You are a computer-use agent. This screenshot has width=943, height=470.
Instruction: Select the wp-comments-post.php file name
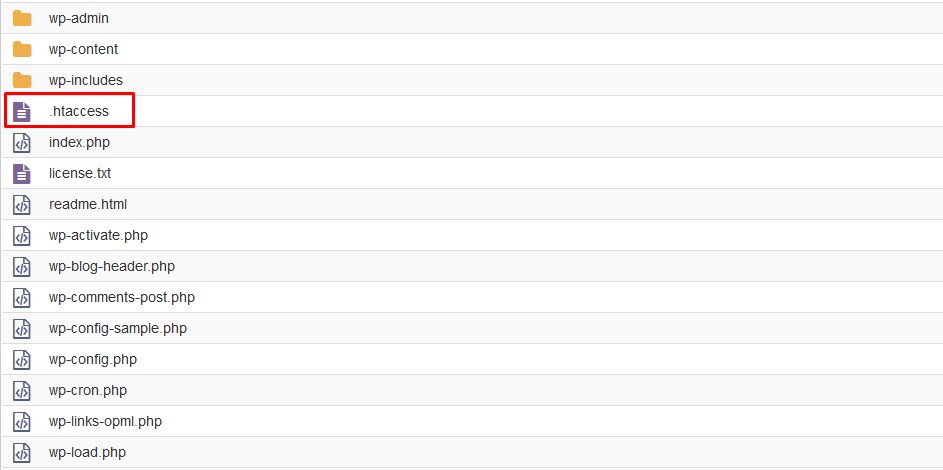122,298
